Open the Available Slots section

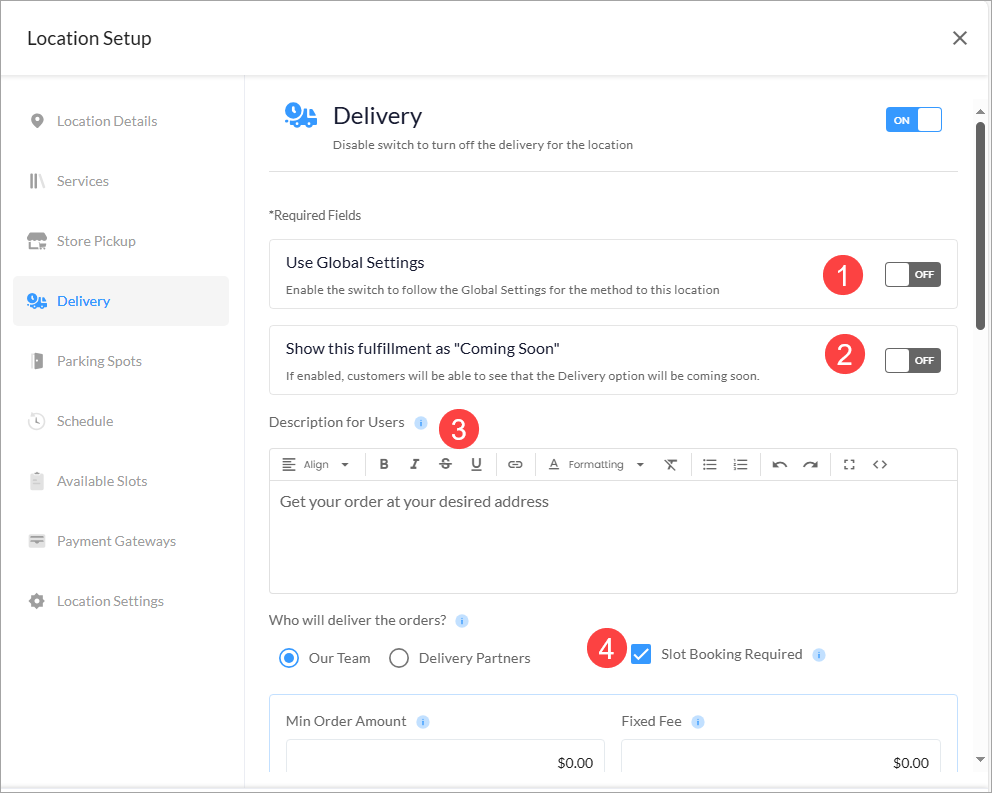click(121, 481)
